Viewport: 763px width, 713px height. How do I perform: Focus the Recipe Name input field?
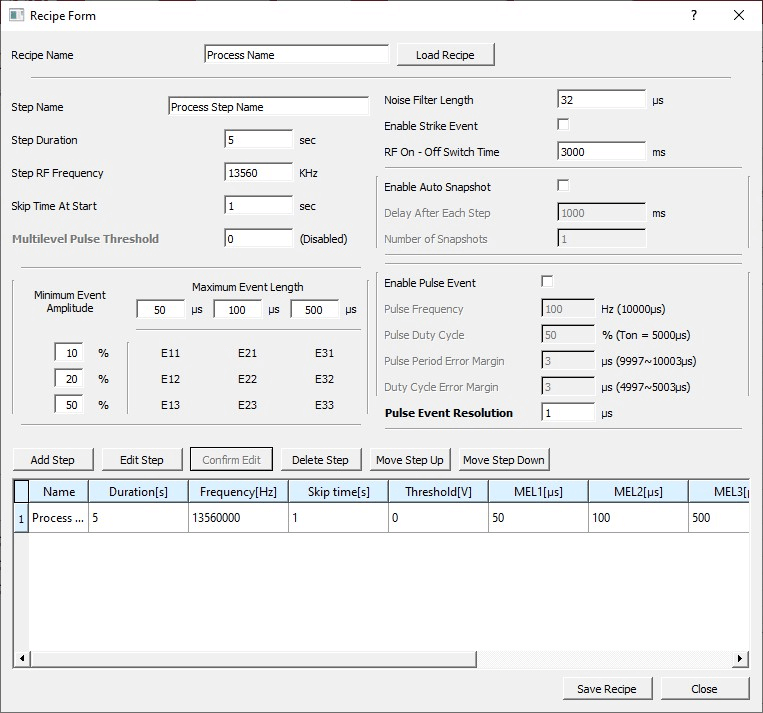296,55
